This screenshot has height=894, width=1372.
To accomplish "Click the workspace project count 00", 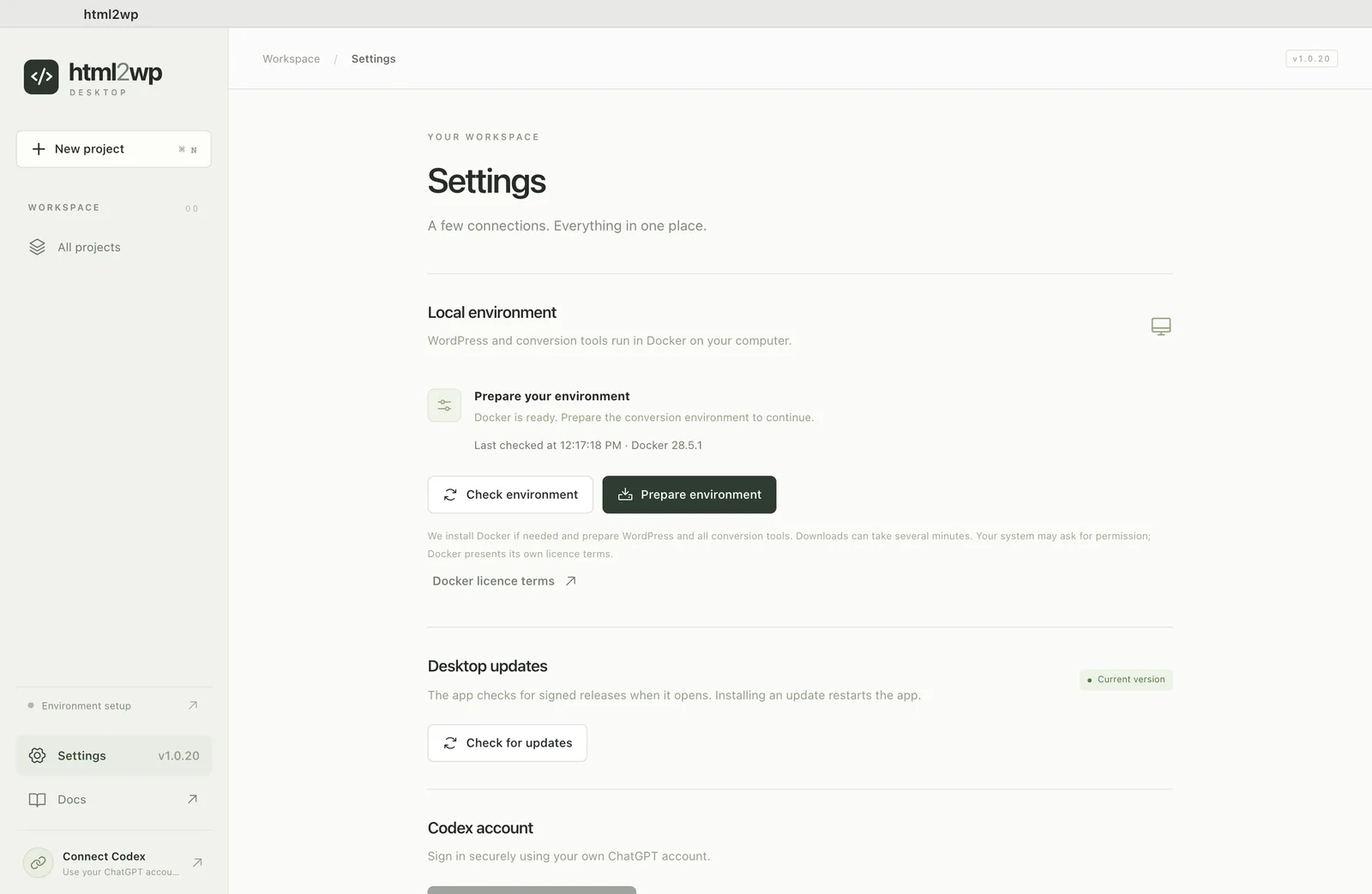I will [x=192, y=208].
